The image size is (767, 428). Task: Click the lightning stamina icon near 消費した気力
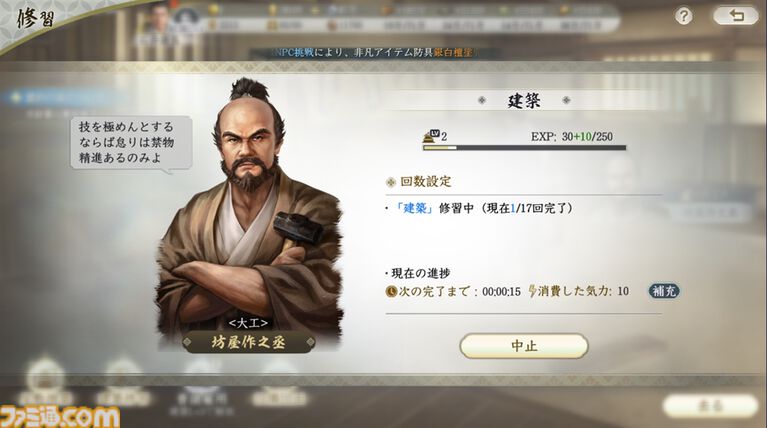coord(532,291)
